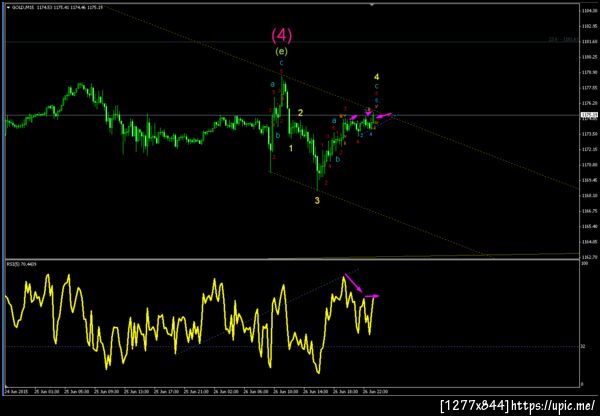Click the chart shift triangle marker on the top edge
600x416 pixels.
372,5
